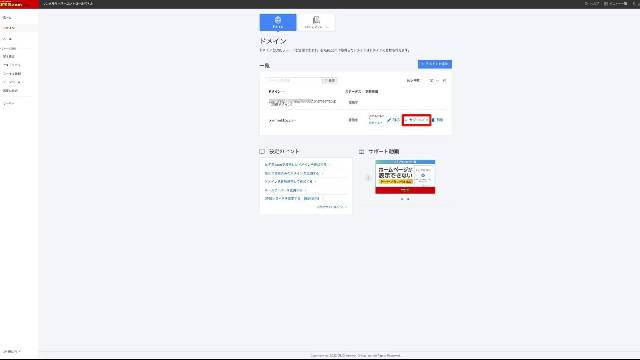Screen dimensions: 640x360
Task: Play the ホームページが表示できない support video
Action: [405, 177]
